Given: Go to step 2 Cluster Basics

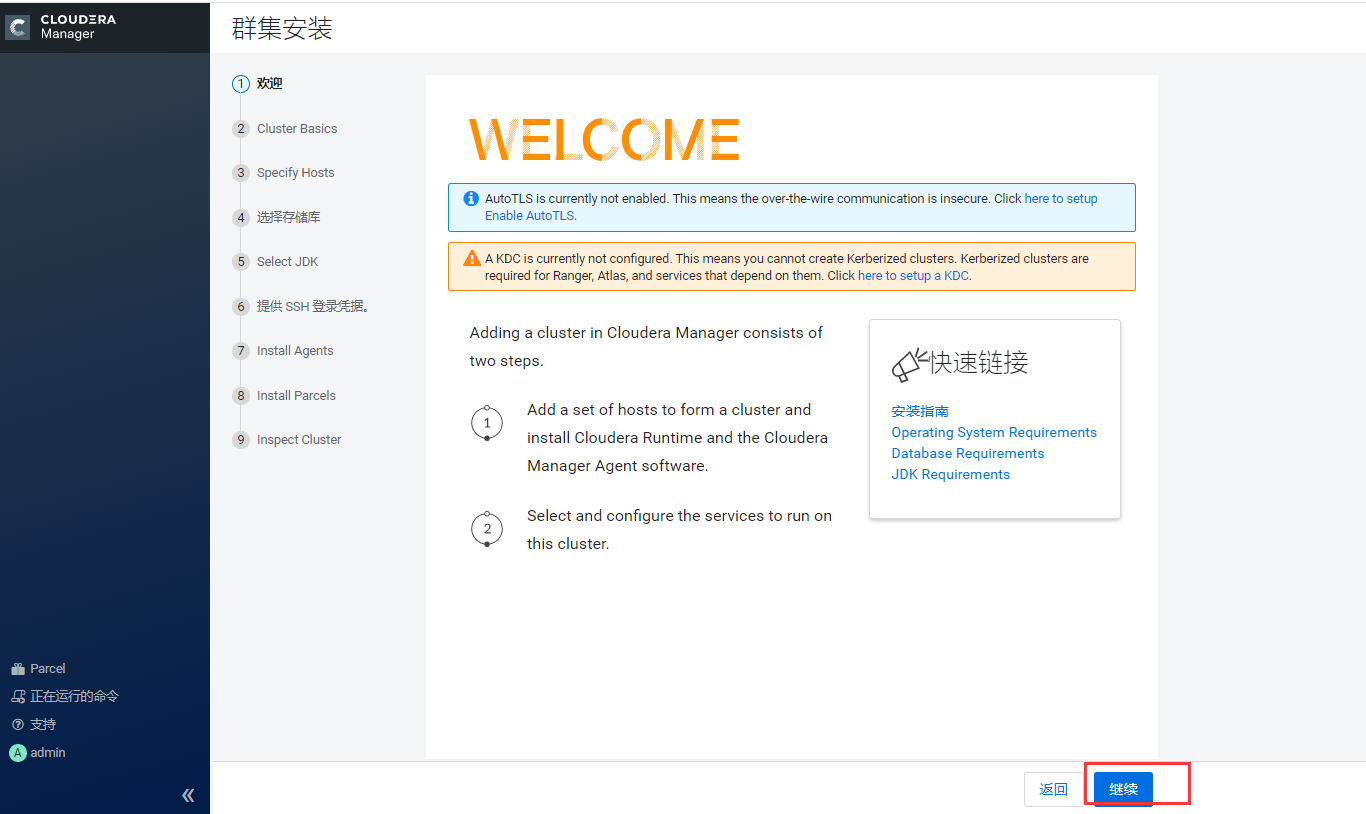Looking at the screenshot, I should [285, 129].
